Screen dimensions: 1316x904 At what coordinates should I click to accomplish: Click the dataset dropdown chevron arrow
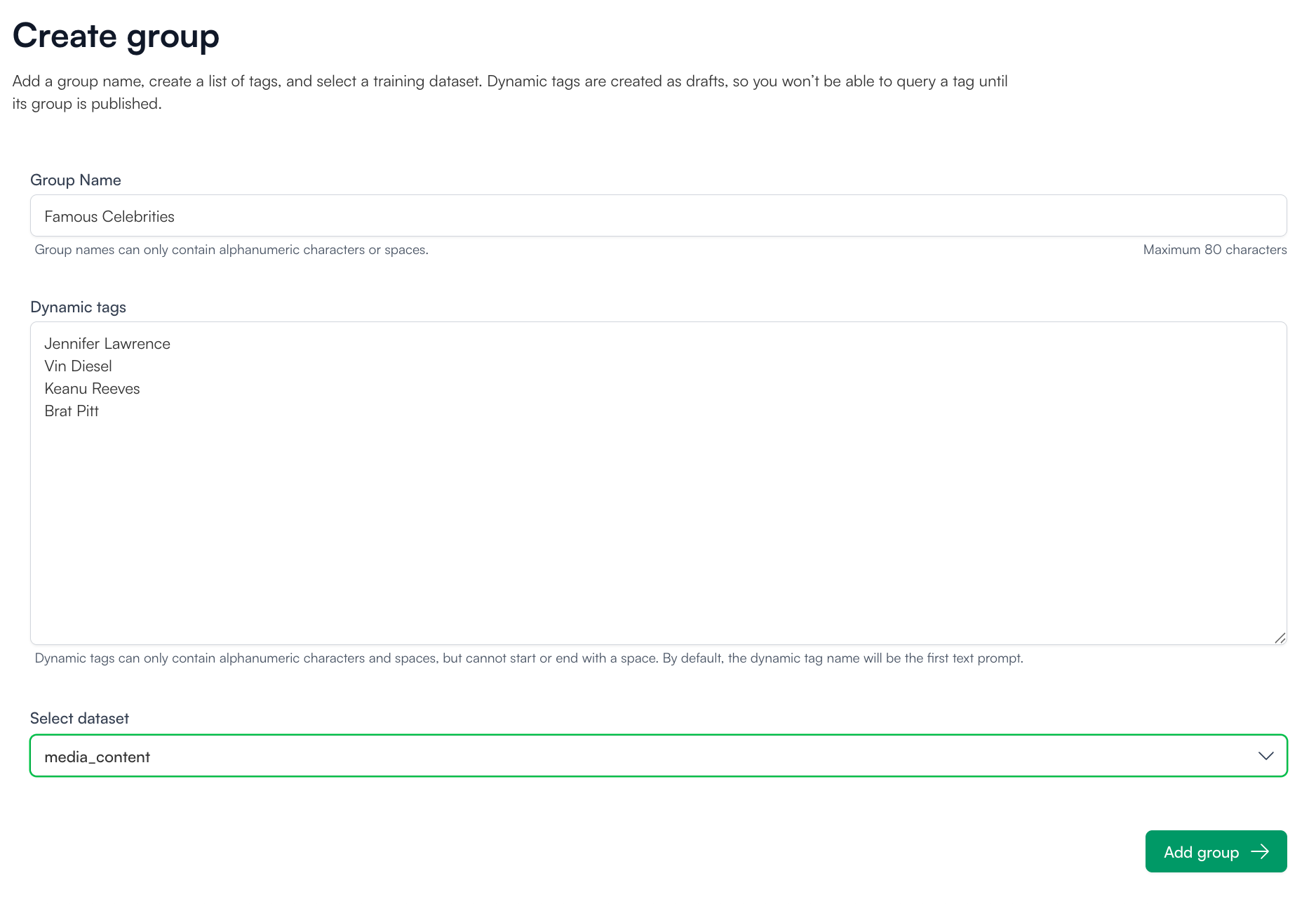[x=1265, y=756]
